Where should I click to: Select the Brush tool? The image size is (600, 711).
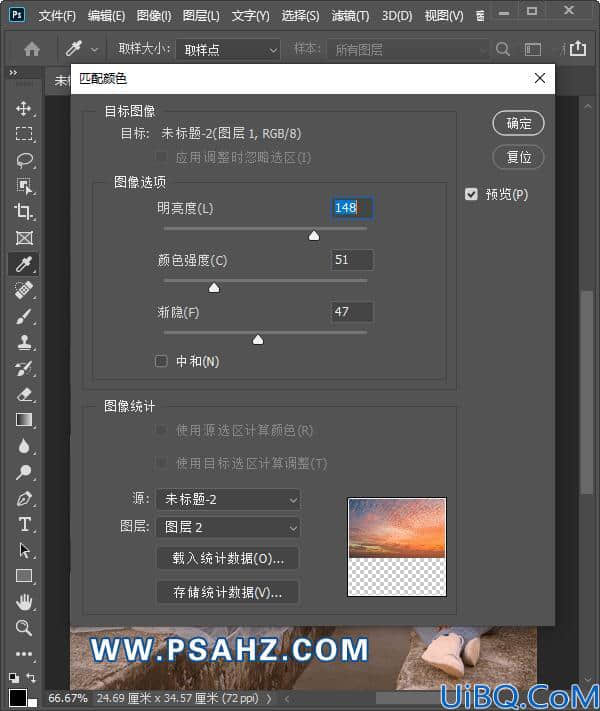point(24,316)
